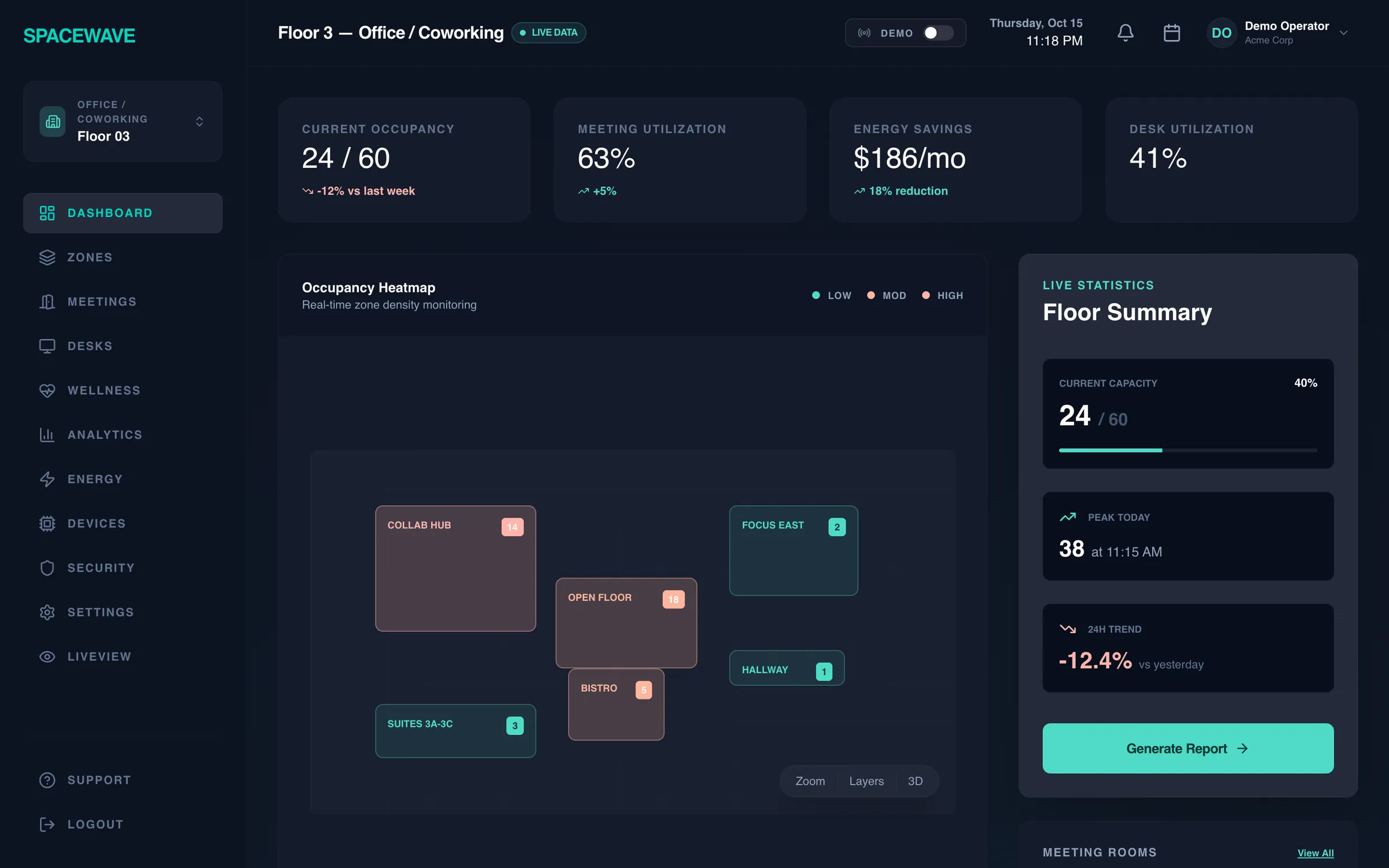The width and height of the screenshot is (1389, 868).
Task: Click the Settings gear icon
Action: [47, 612]
